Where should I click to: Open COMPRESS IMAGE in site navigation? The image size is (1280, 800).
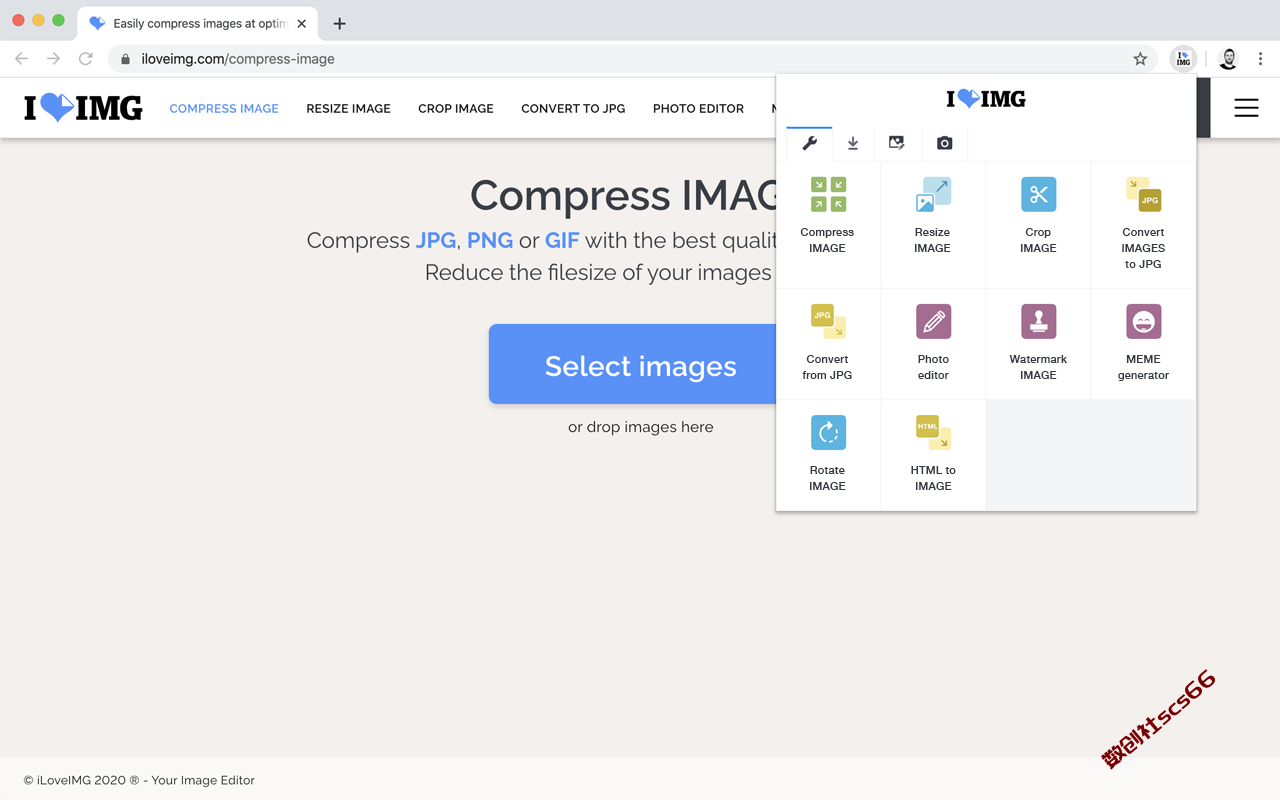tap(224, 108)
